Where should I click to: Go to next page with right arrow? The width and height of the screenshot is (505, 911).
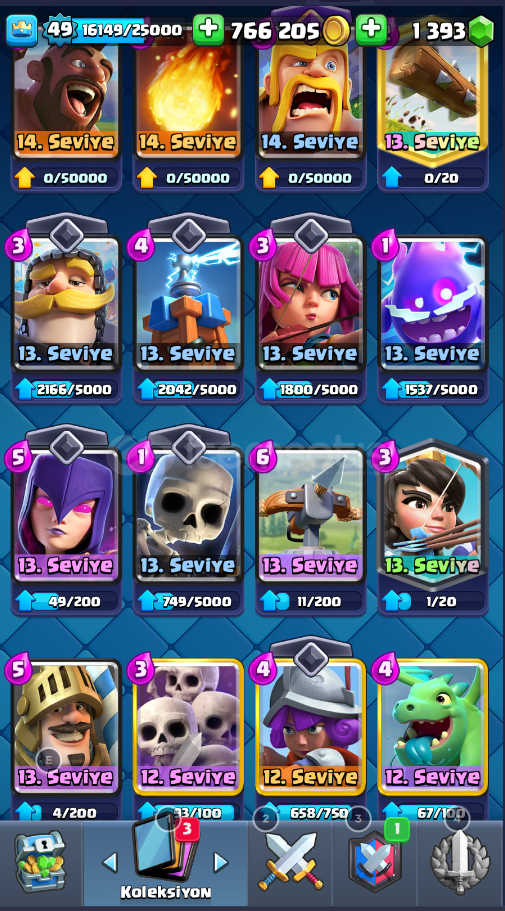click(220, 862)
